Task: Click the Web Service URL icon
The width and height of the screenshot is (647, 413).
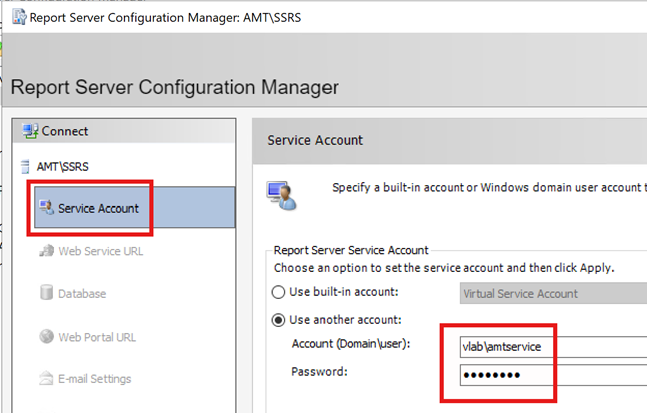Action: point(47,251)
